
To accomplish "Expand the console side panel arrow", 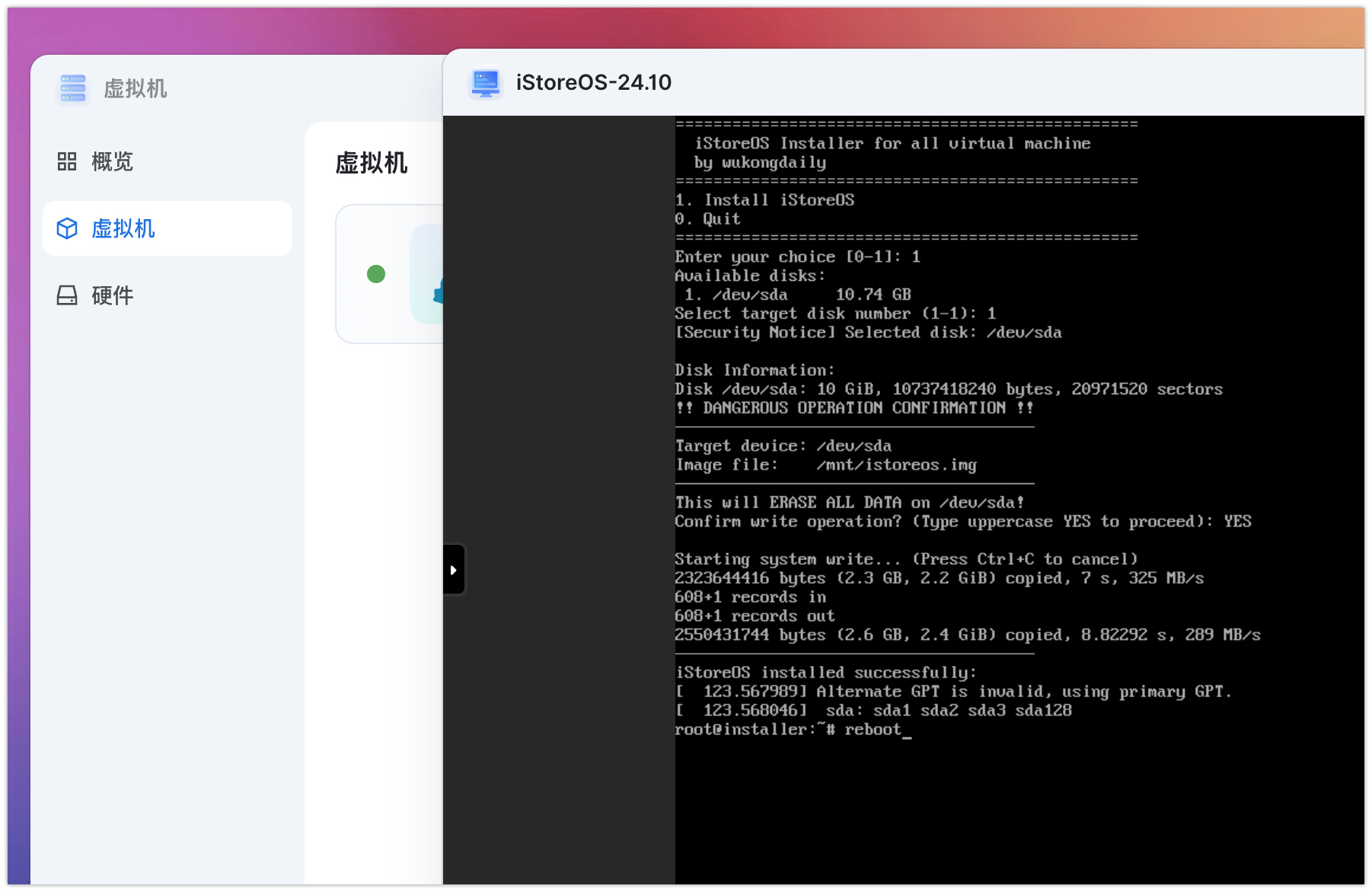I will coord(454,569).
